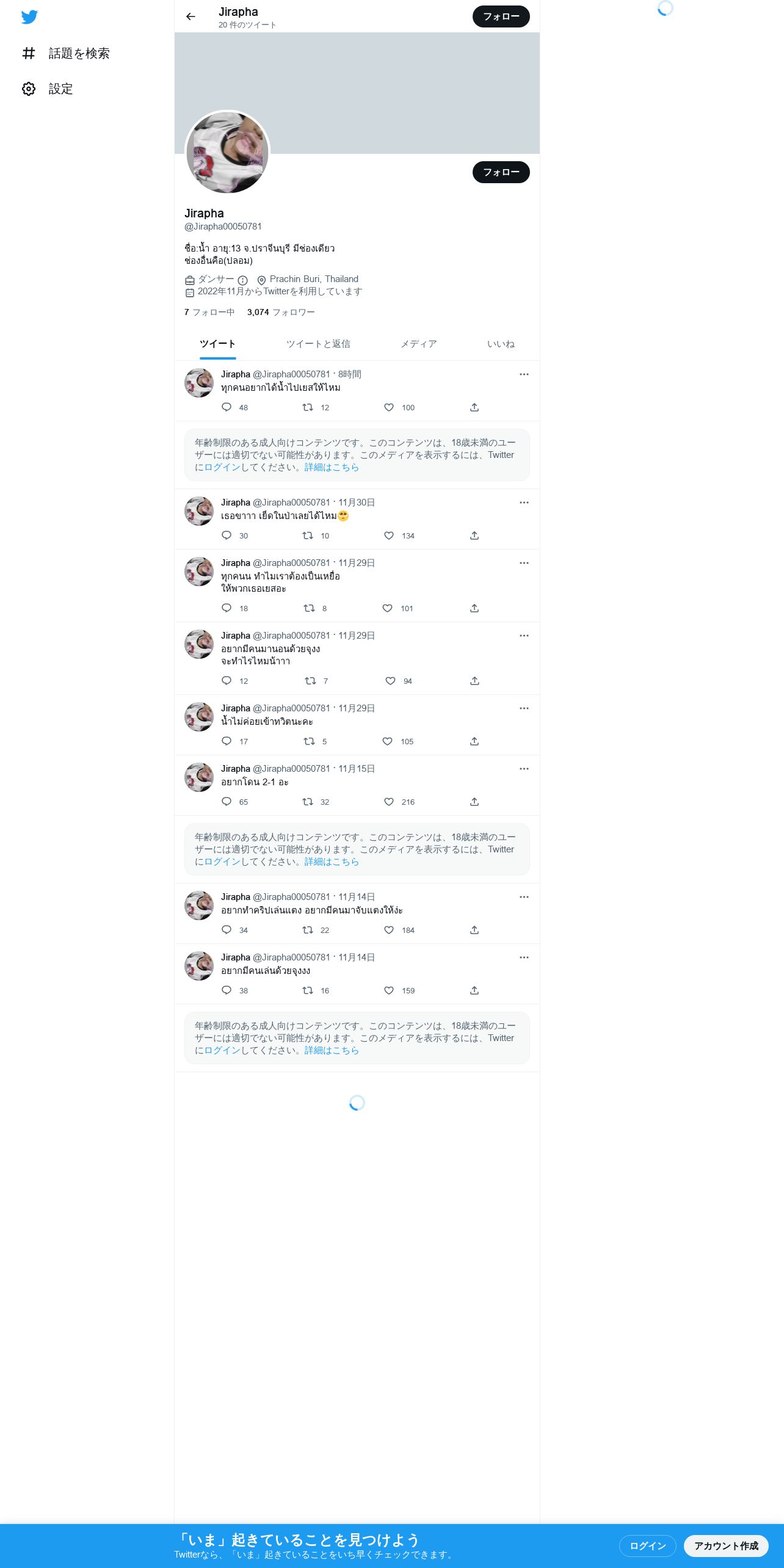Click the Twitter bird logo
The width and height of the screenshot is (784, 1568).
pos(29,17)
